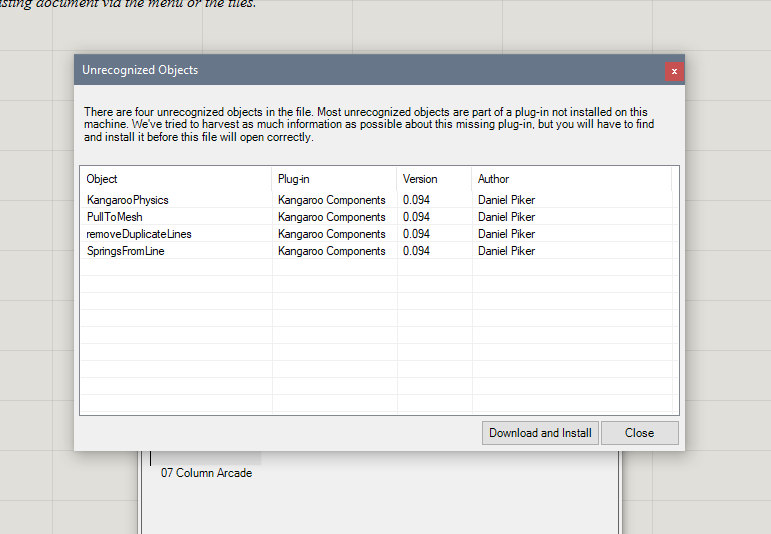Screen dimensions: 771x534
Task: Click Daniel Piker in the removeDuplicateLines row
Action: coord(506,234)
